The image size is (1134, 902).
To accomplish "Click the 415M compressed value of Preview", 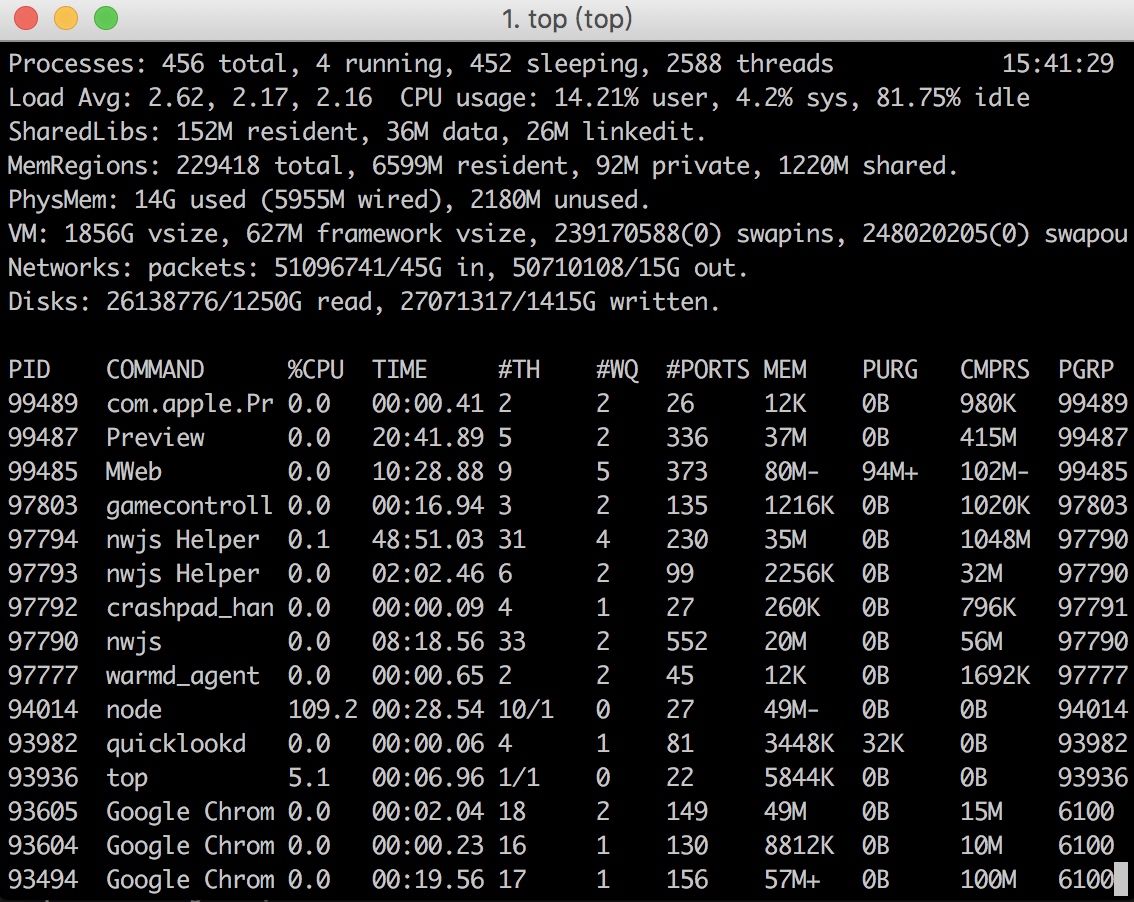I will pyautogui.click(x=988, y=438).
